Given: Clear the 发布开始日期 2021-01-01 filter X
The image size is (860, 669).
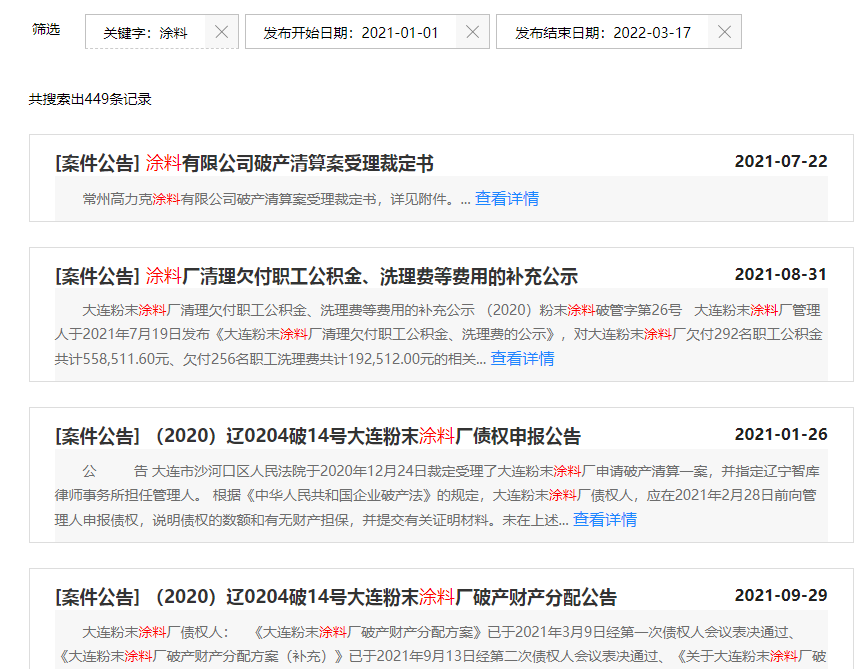Looking at the screenshot, I should [472, 32].
